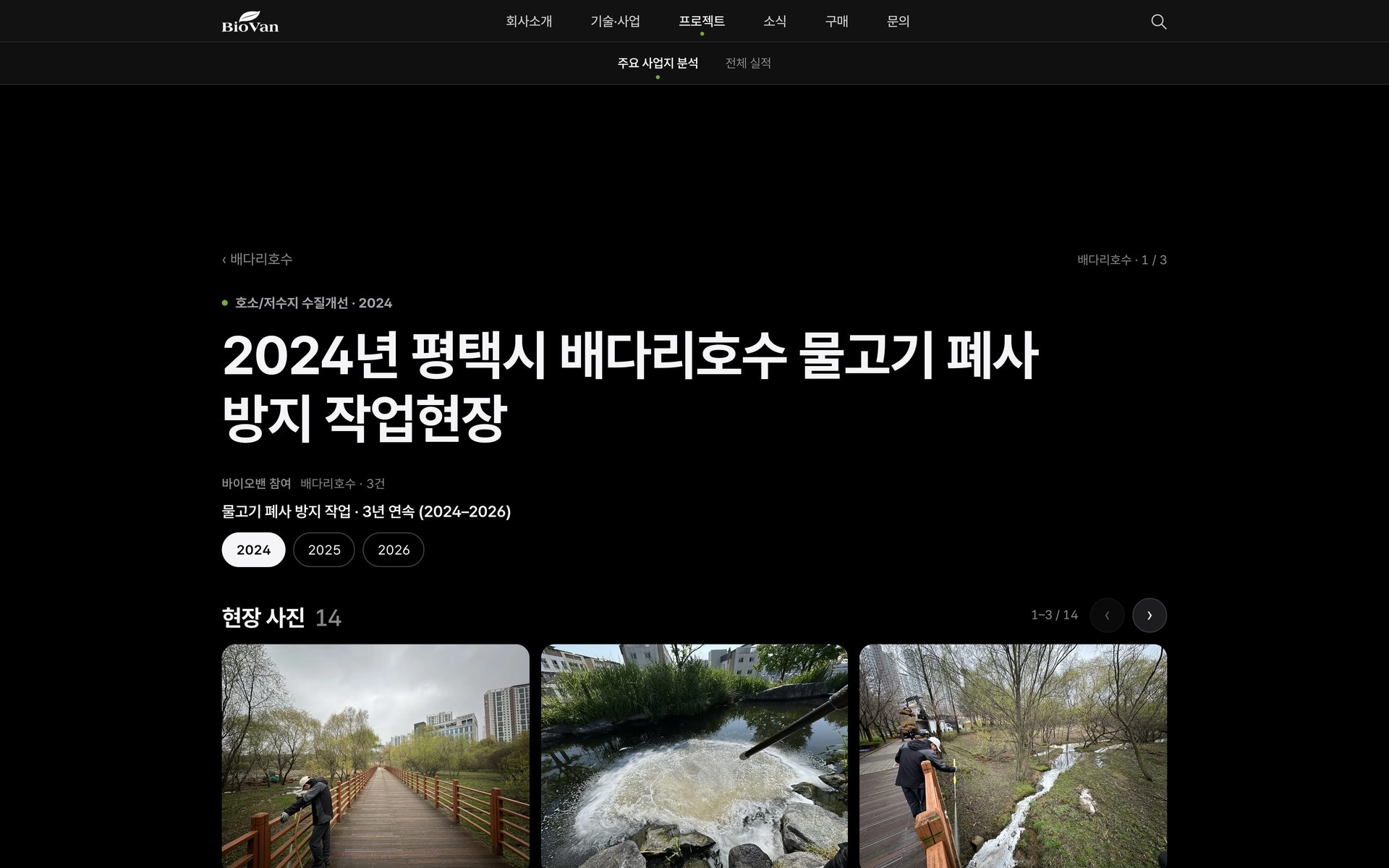
Task: Open the search magnifier icon
Action: (x=1158, y=22)
